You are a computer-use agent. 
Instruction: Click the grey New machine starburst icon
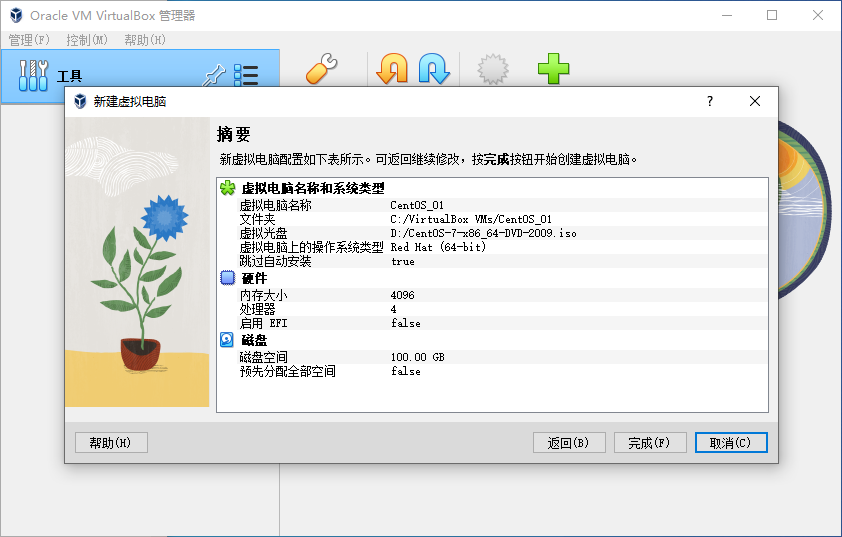click(492, 69)
